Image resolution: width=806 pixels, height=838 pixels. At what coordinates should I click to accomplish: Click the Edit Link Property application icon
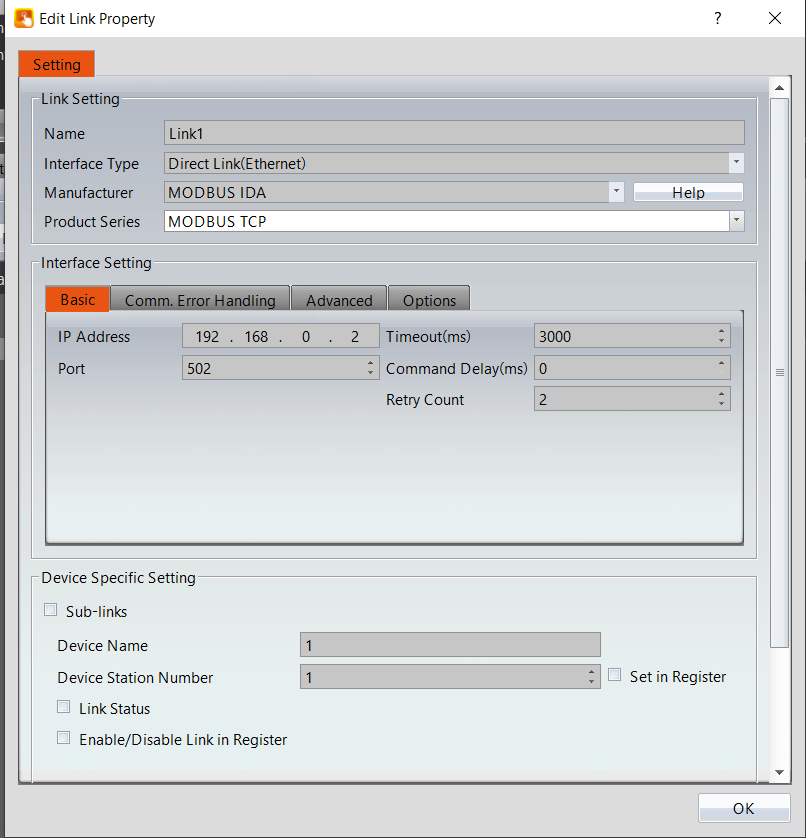click(22, 18)
